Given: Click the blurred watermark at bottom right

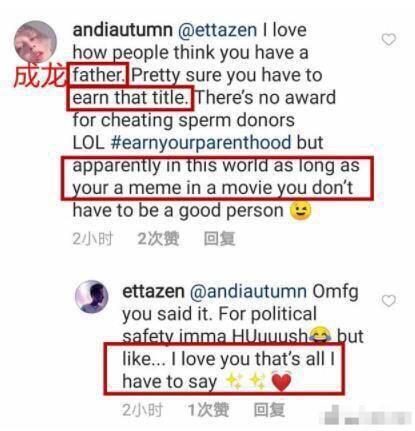Looking at the screenshot, I should point(367,416).
